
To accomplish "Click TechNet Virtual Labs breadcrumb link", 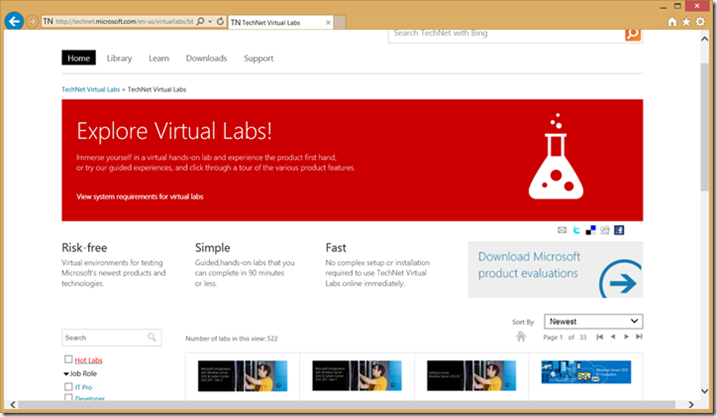I will coord(91,90).
